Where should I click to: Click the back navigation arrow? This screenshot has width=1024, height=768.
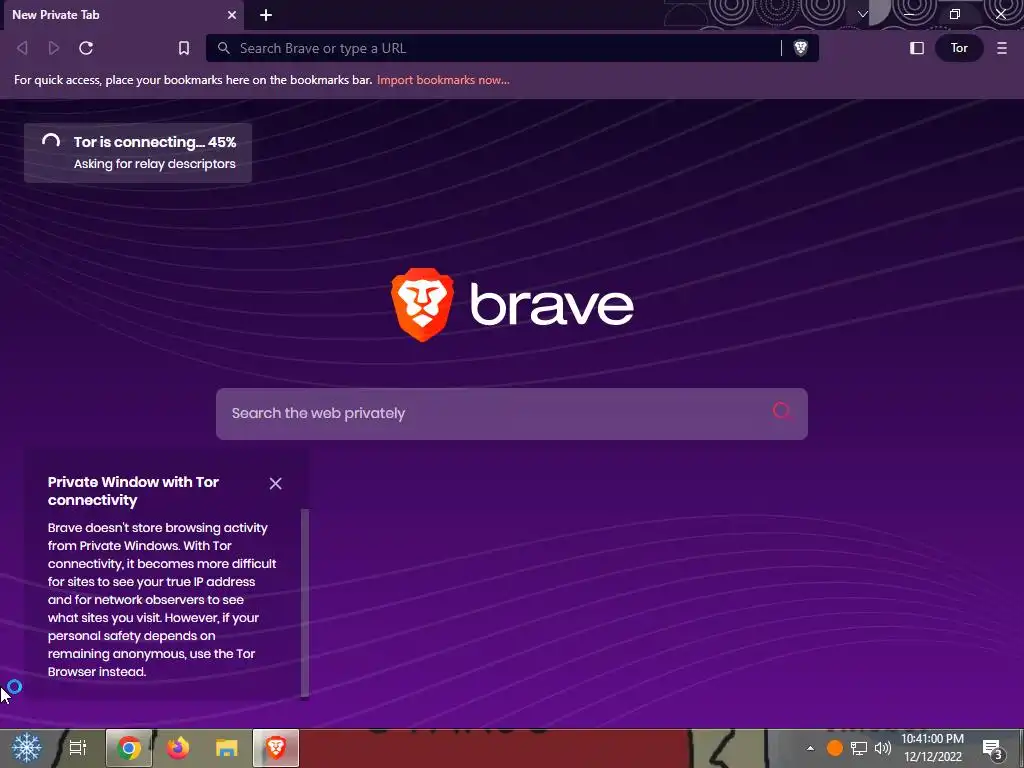click(22, 48)
